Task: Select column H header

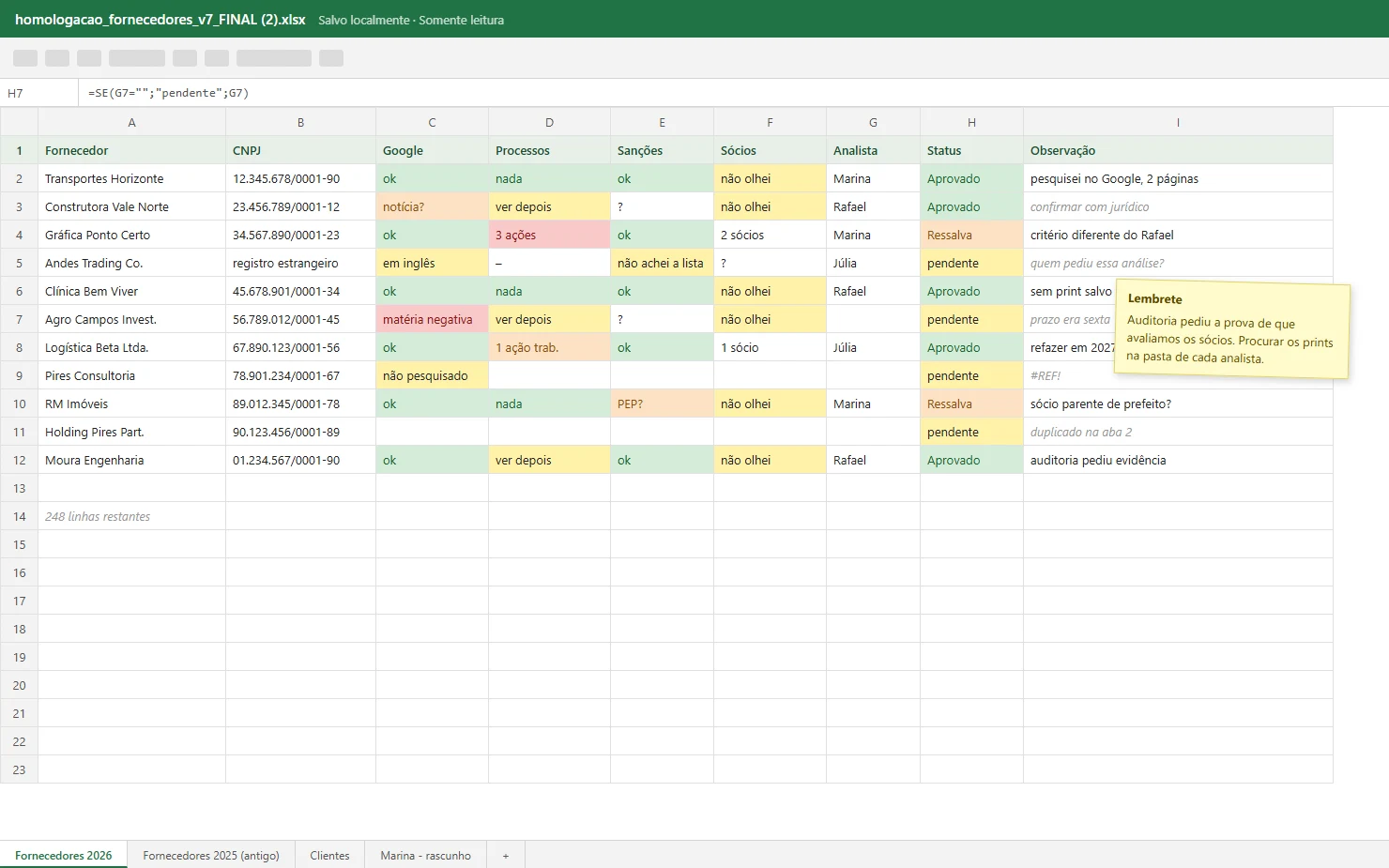Action: pos(971,122)
